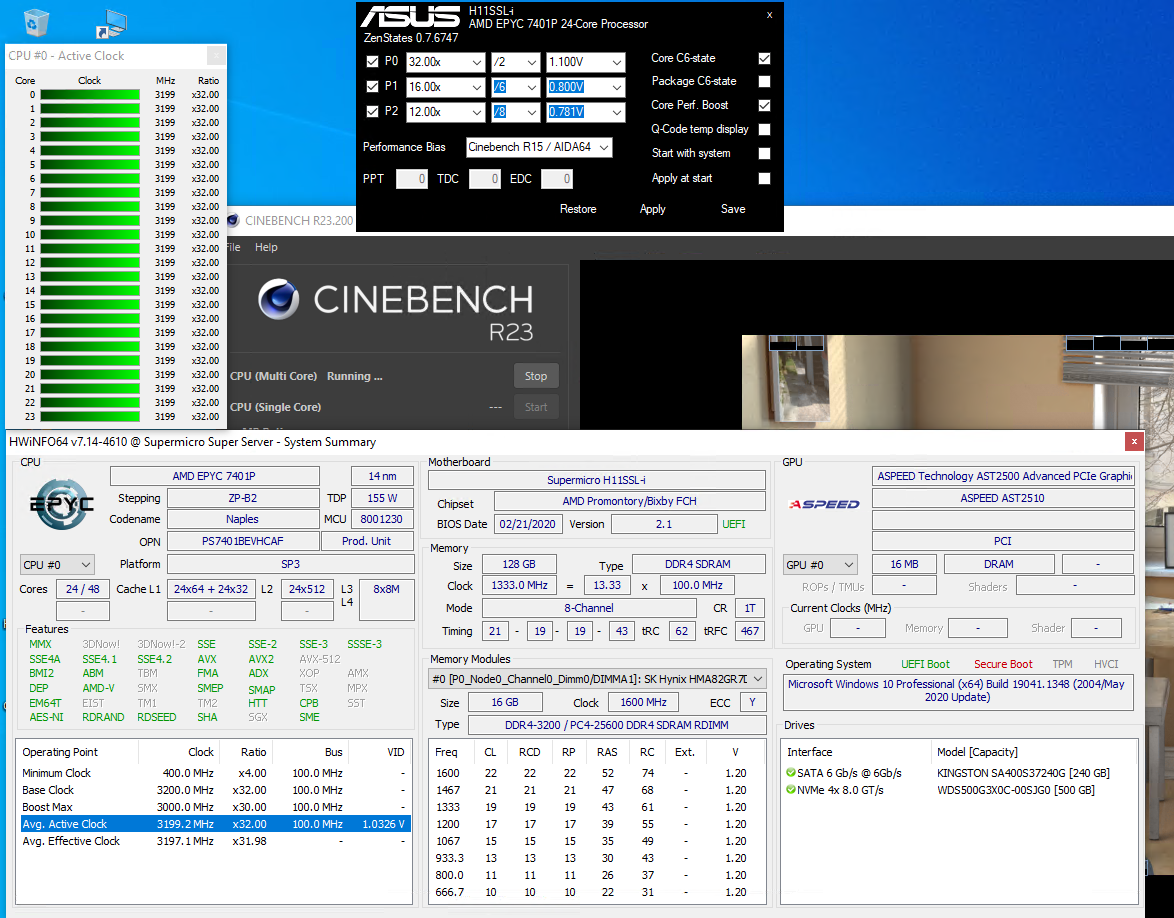
Task: Click the PPT value input field
Action: click(412, 179)
